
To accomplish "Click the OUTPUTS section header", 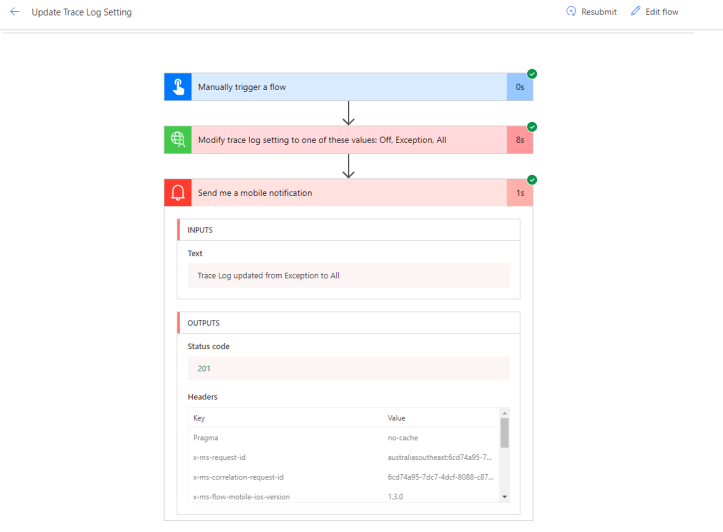I will click(x=349, y=323).
